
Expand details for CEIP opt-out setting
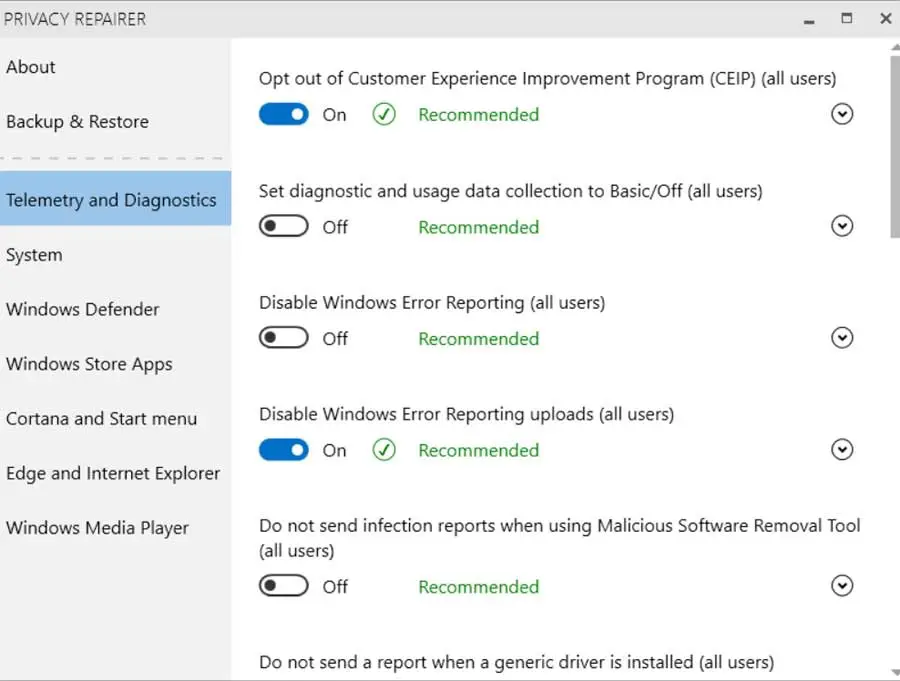(843, 115)
